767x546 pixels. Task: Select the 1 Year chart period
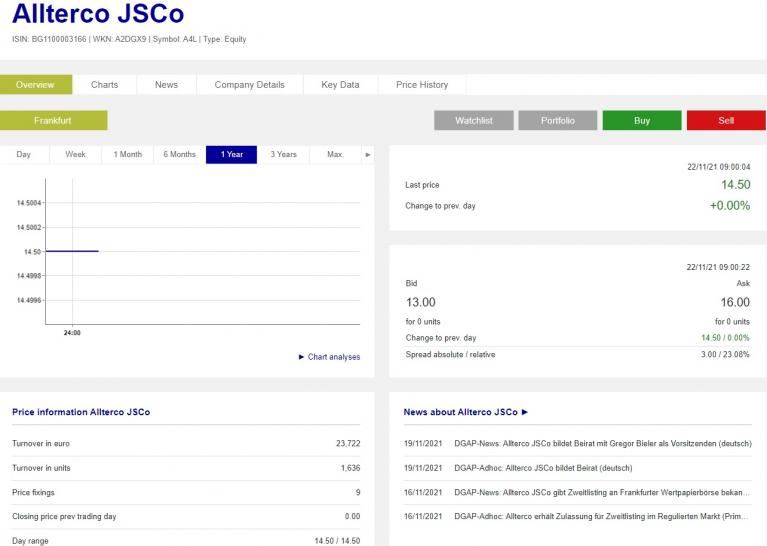pyautogui.click(x=231, y=155)
